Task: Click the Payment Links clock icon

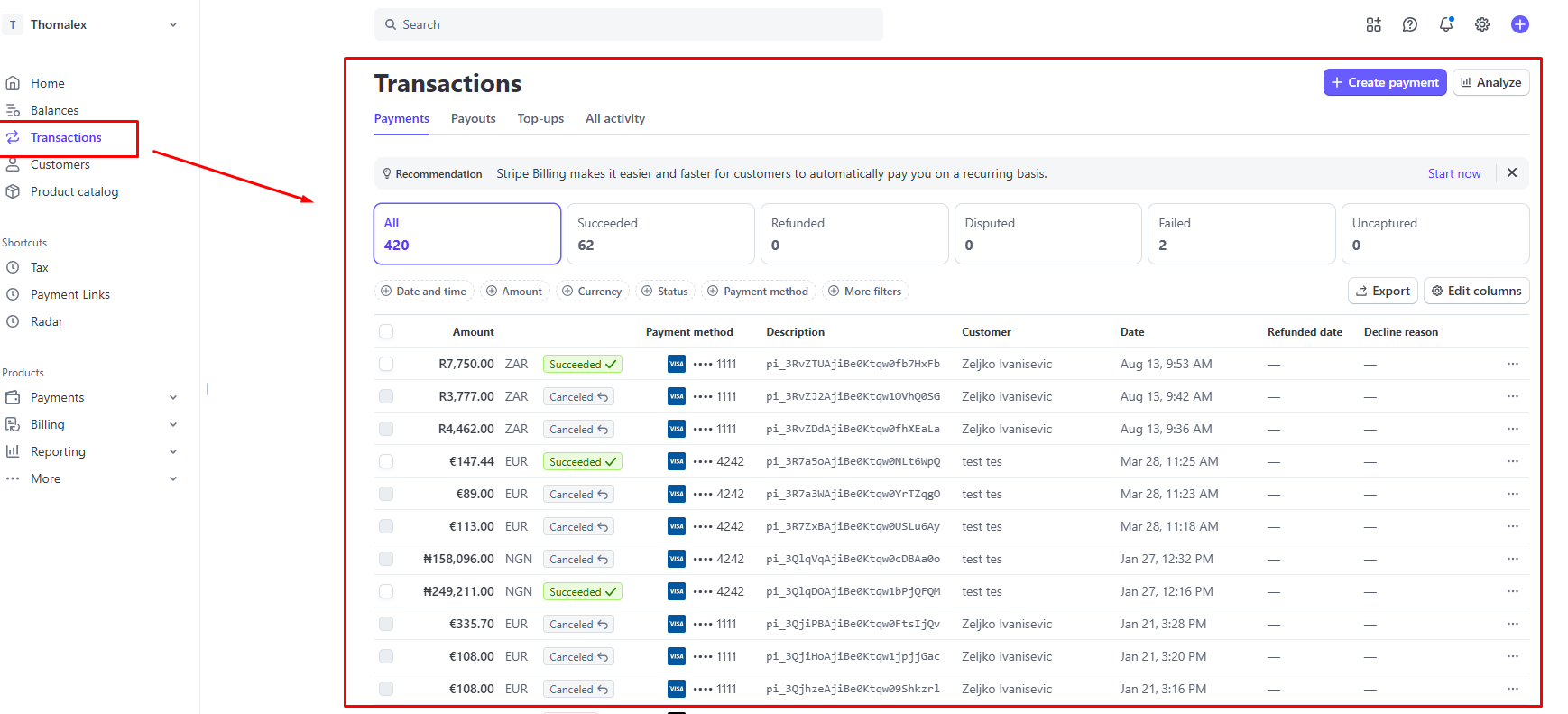Action: pyautogui.click(x=13, y=294)
